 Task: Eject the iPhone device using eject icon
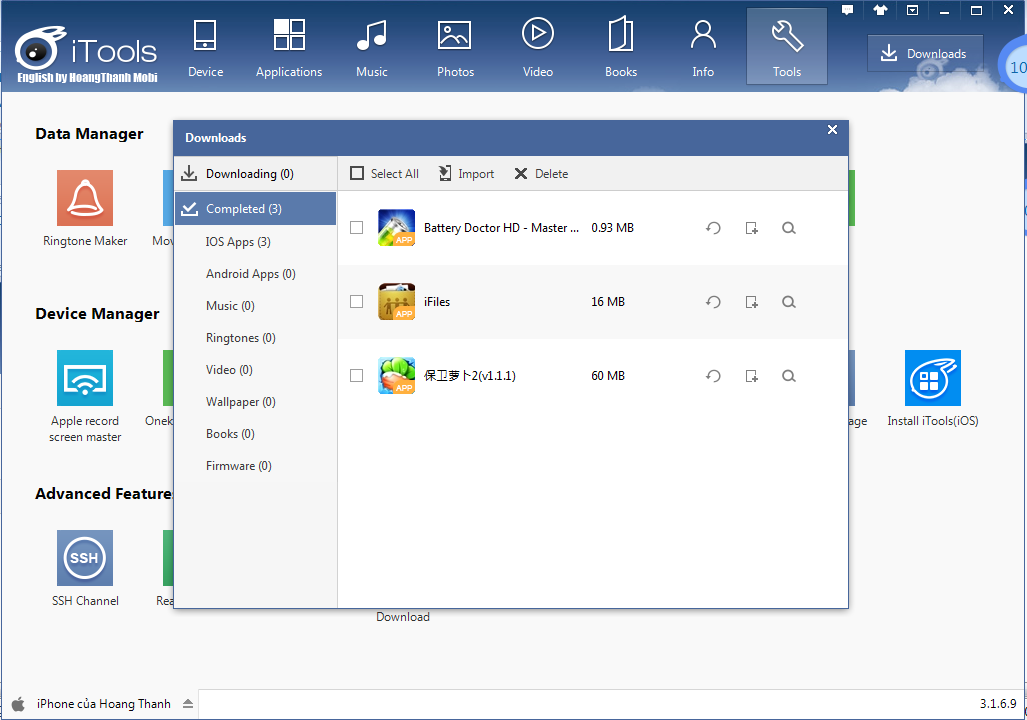click(x=188, y=704)
